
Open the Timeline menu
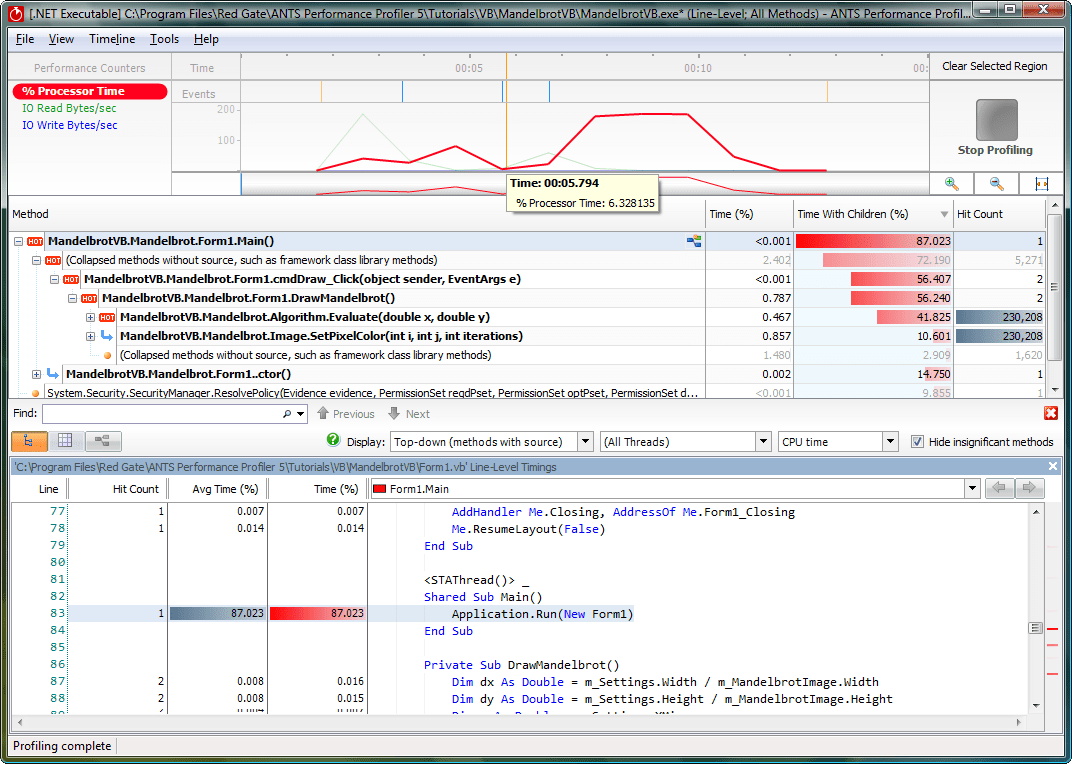pyautogui.click(x=112, y=39)
